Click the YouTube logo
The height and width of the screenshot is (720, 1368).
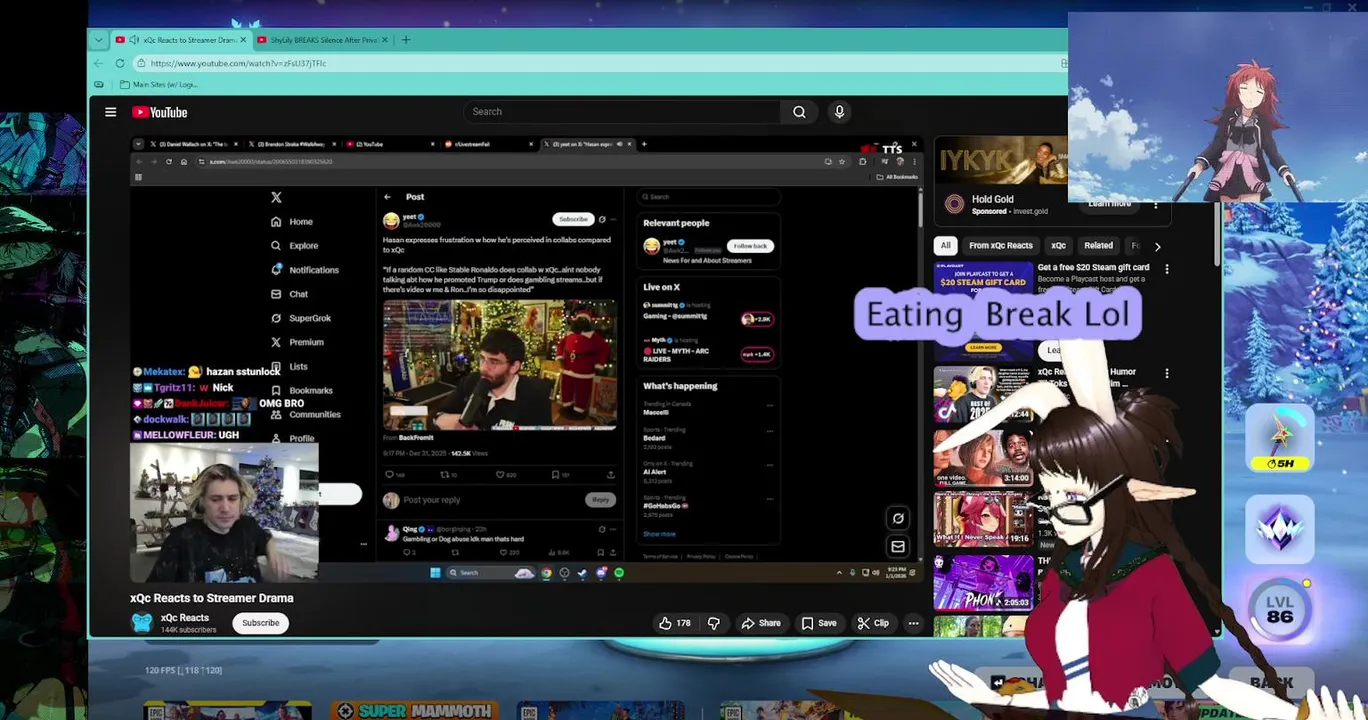(x=159, y=112)
